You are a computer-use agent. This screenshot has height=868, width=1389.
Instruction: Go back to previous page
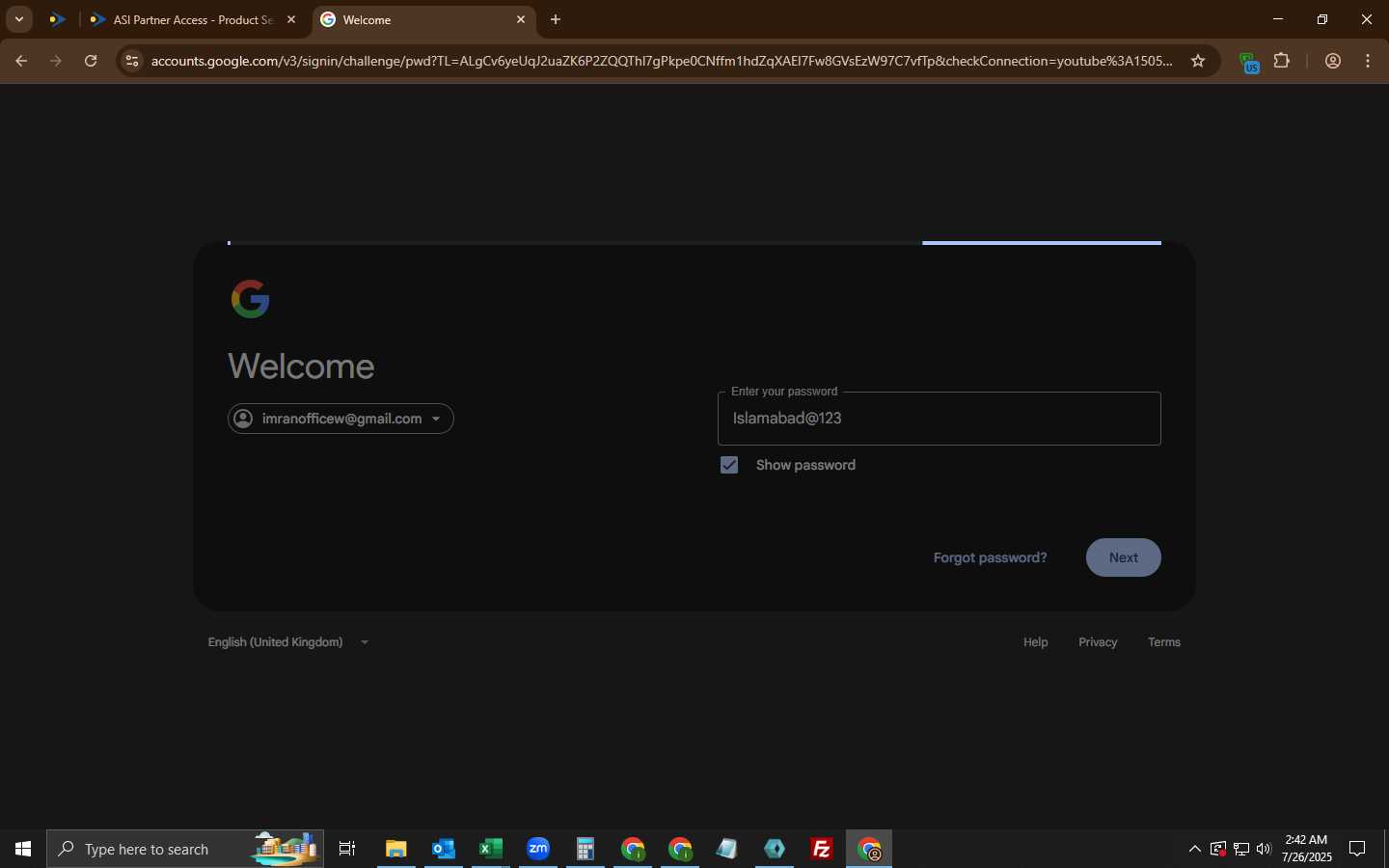click(21, 61)
